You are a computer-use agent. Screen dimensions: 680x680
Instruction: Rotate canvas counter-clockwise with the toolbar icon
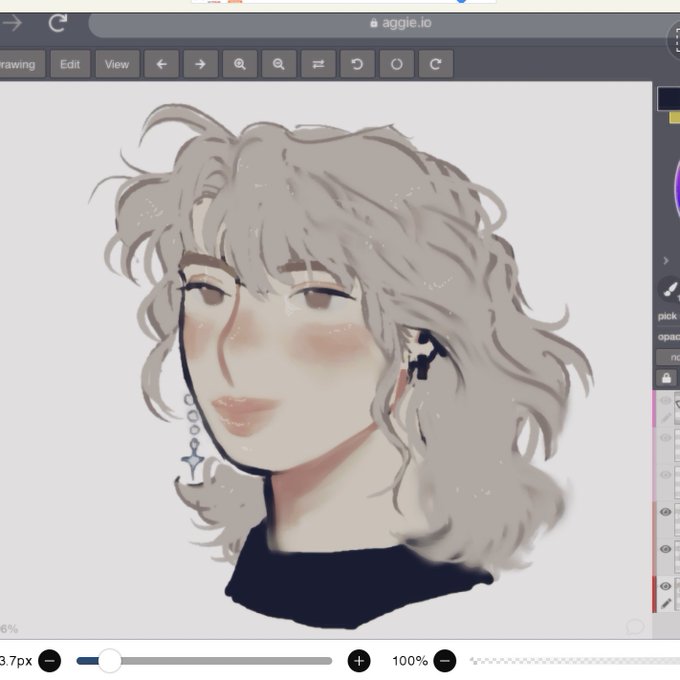[x=357, y=64]
